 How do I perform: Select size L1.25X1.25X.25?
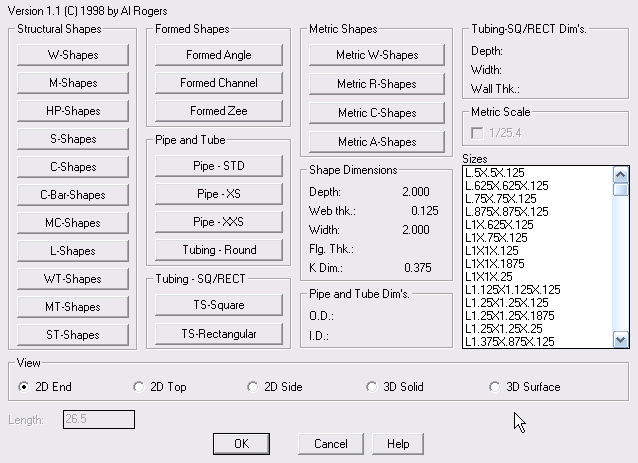coord(537,329)
